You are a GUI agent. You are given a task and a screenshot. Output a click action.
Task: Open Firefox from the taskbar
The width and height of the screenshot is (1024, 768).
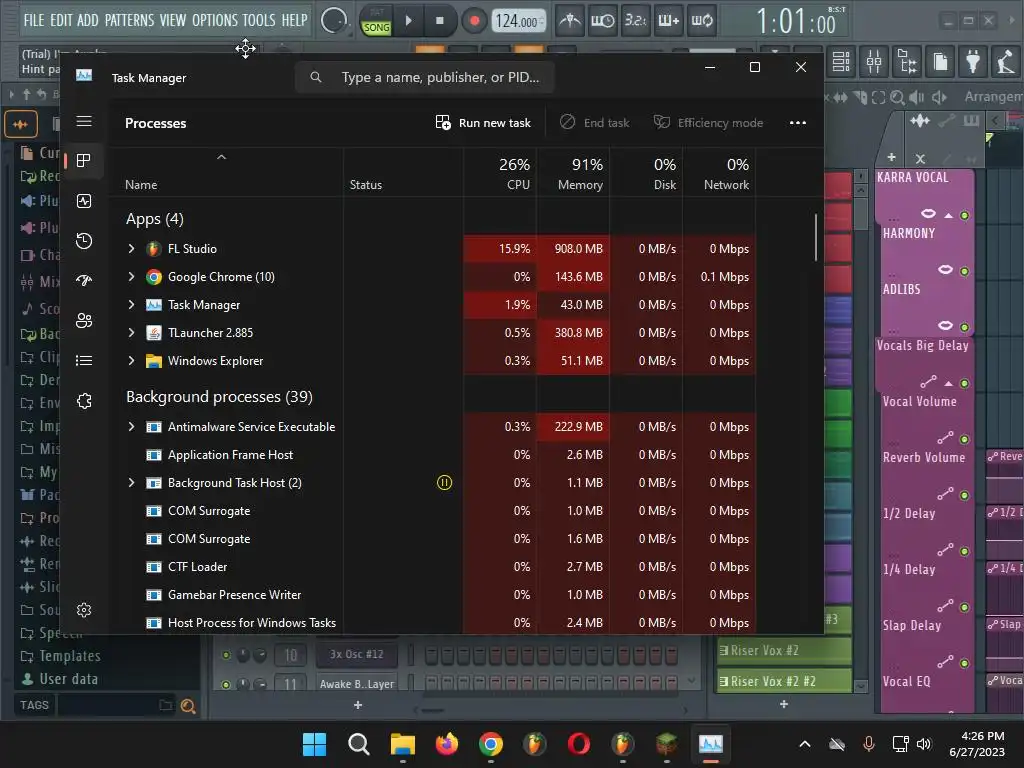pyautogui.click(x=447, y=744)
